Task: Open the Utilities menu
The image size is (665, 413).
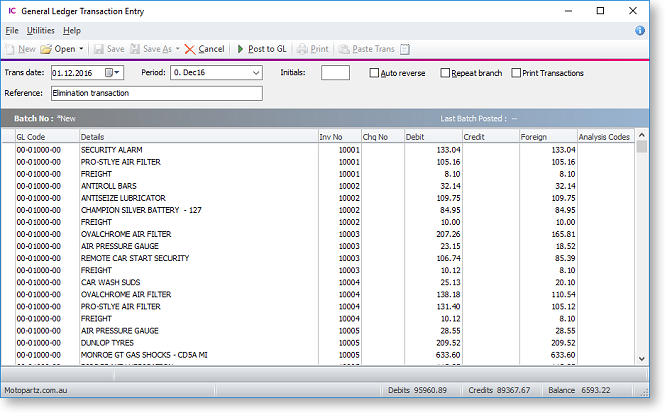Action: tap(41, 31)
